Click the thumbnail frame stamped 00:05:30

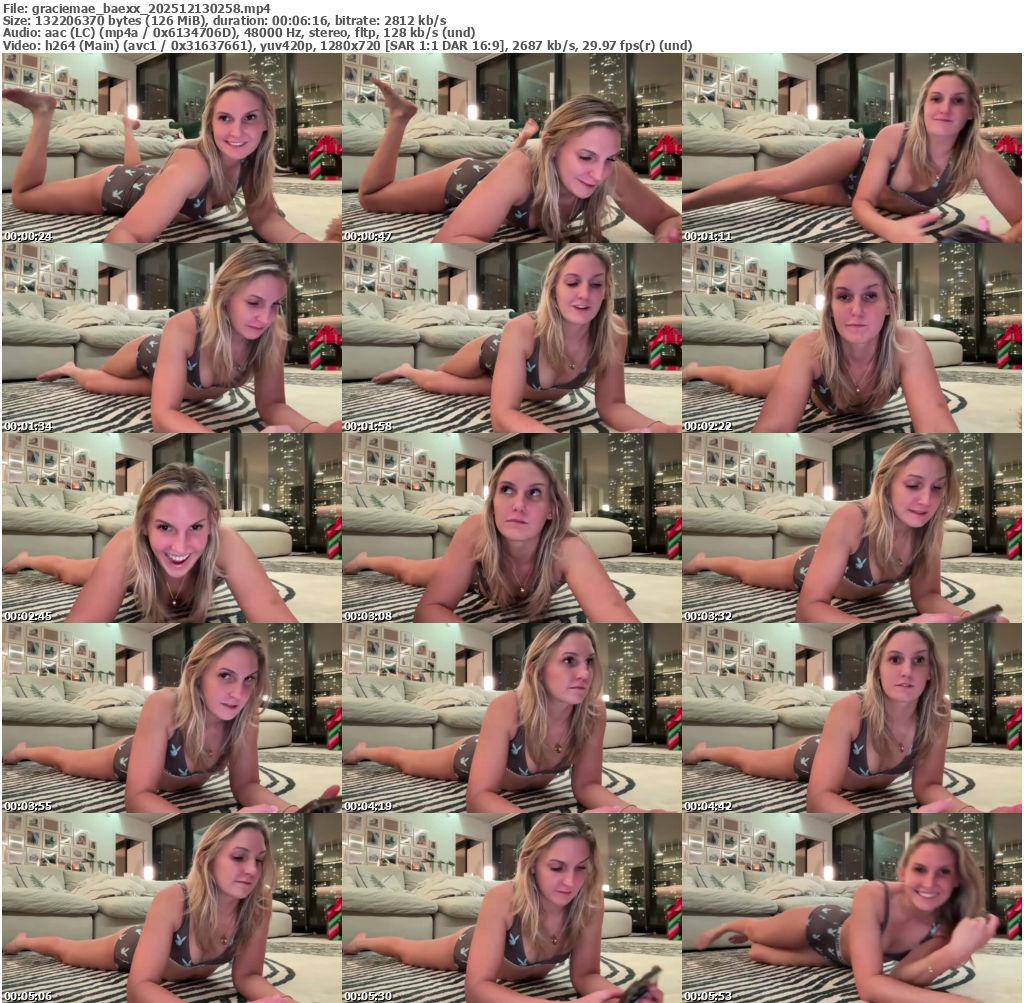click(x=512, y=908)
